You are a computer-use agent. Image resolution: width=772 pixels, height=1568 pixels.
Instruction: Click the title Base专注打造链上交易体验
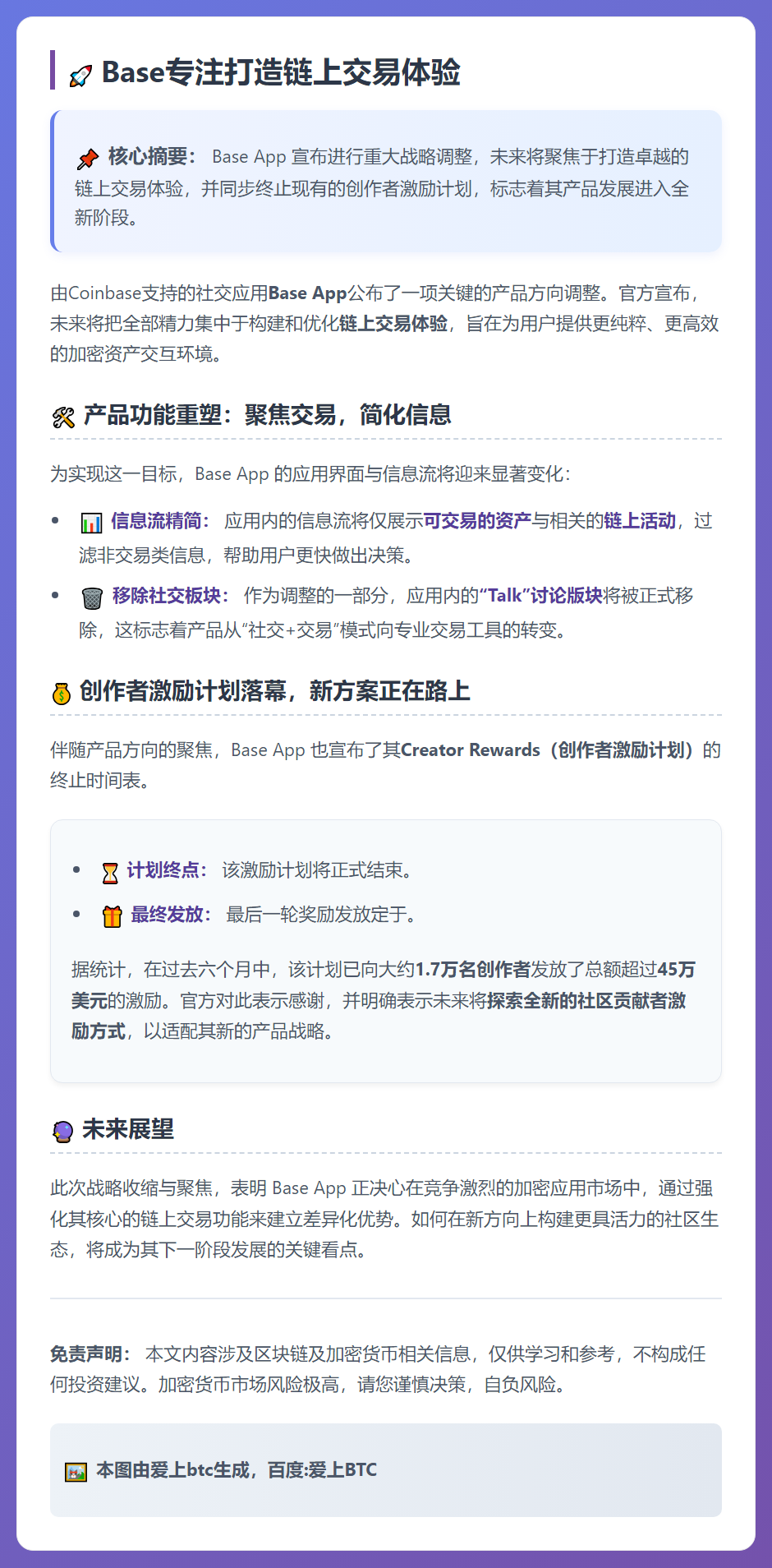281,73
